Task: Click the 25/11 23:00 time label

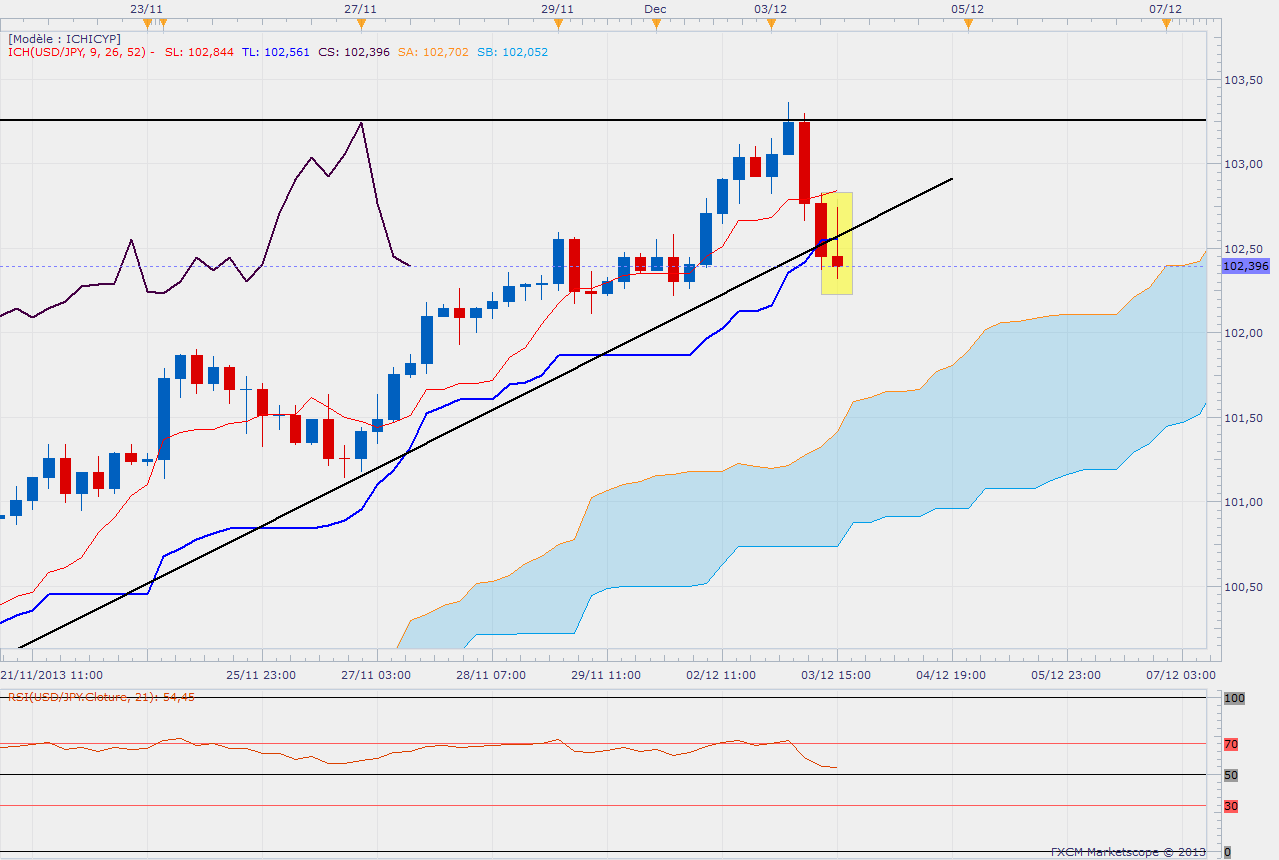Action: click(262, 675)
